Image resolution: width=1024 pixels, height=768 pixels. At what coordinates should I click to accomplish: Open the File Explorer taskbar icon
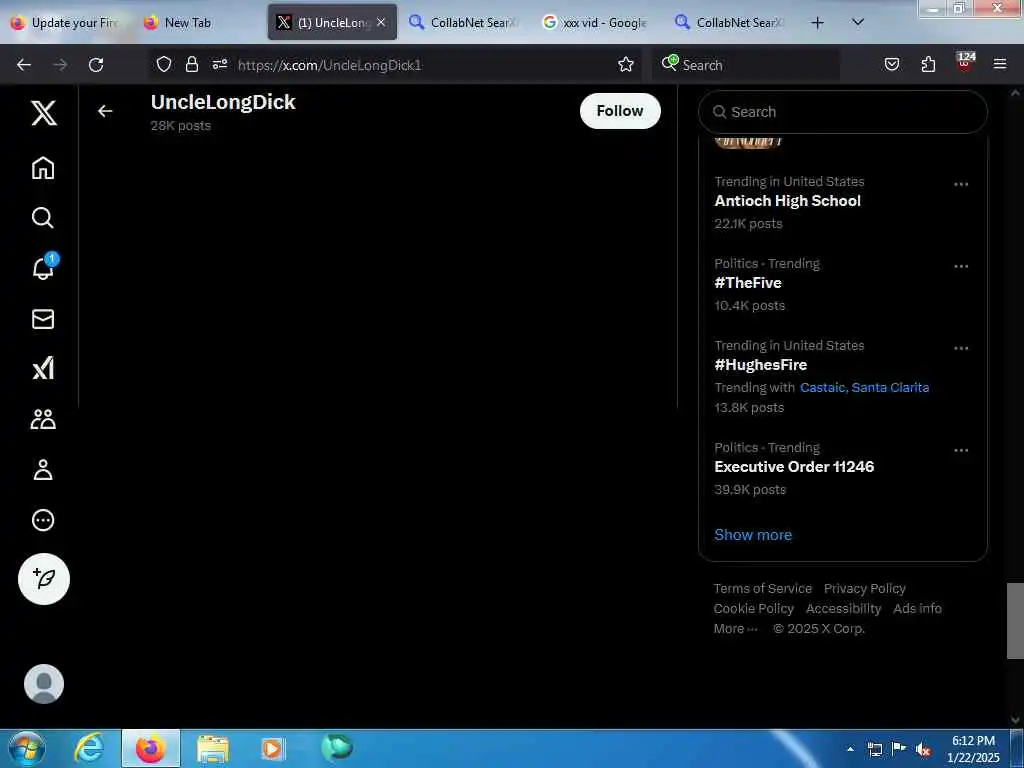point(213,748)
